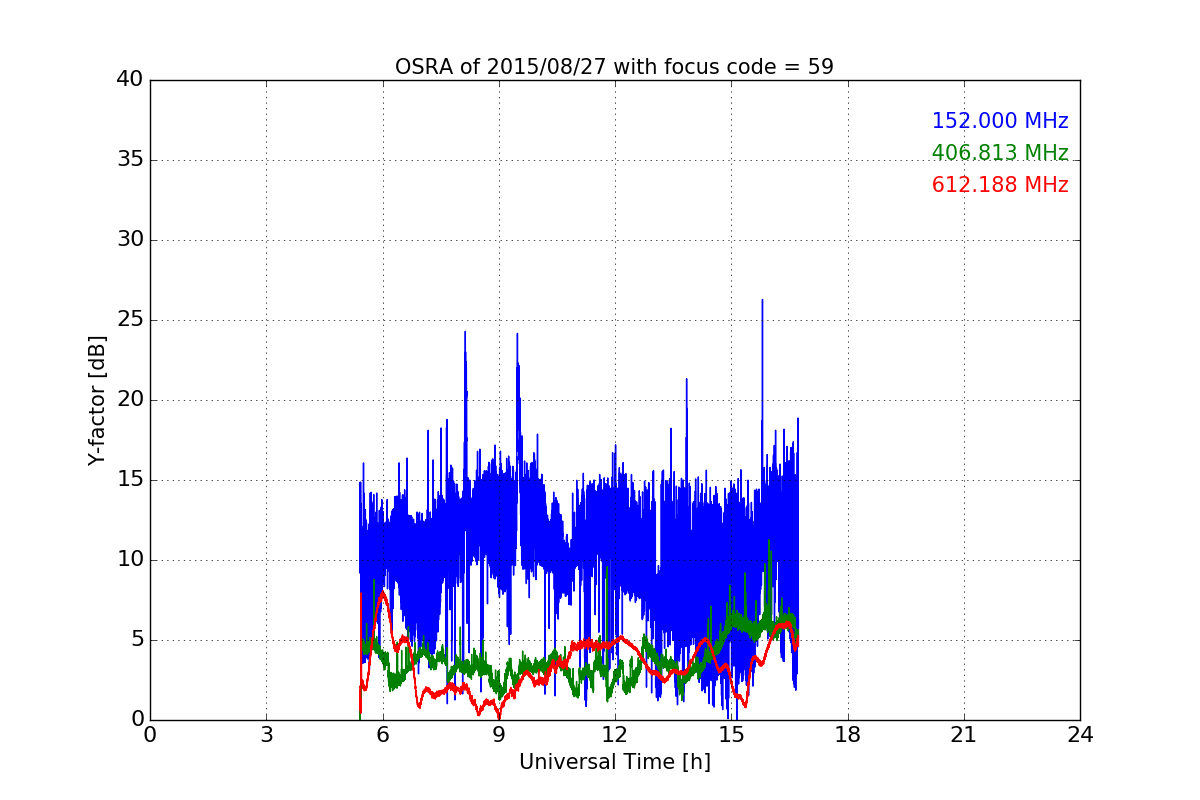This screenshot has height=800, width=1200.
Task: Click the 'Universal Time [h]' axis label
Action: click(x=615, y=762)
